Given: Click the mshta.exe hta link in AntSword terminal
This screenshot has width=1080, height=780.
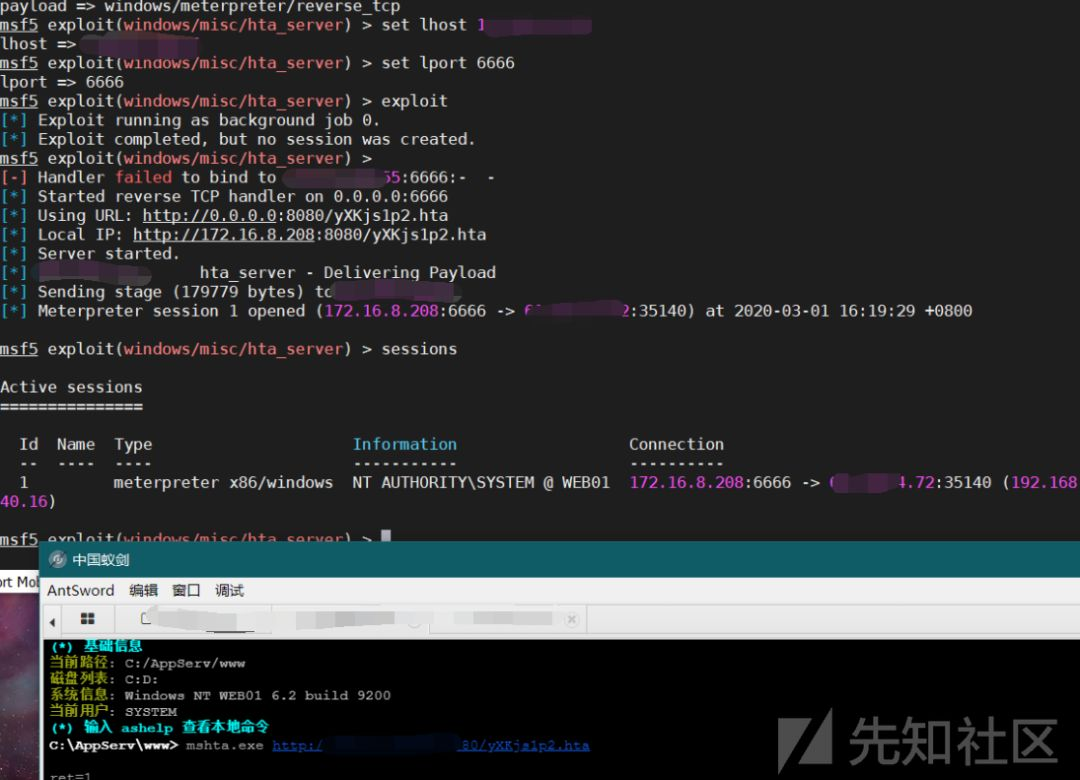Looking at the screenshot, I should coord(430,746).
